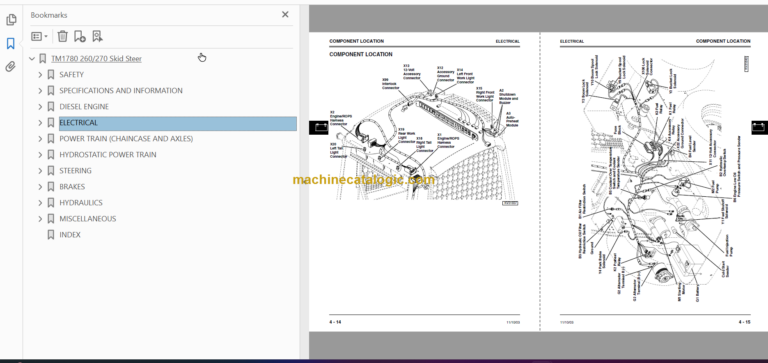Click the battery tab icon on page 4-14
The image size is (768, 363).
pyautogui.click(x=318, y=128)
